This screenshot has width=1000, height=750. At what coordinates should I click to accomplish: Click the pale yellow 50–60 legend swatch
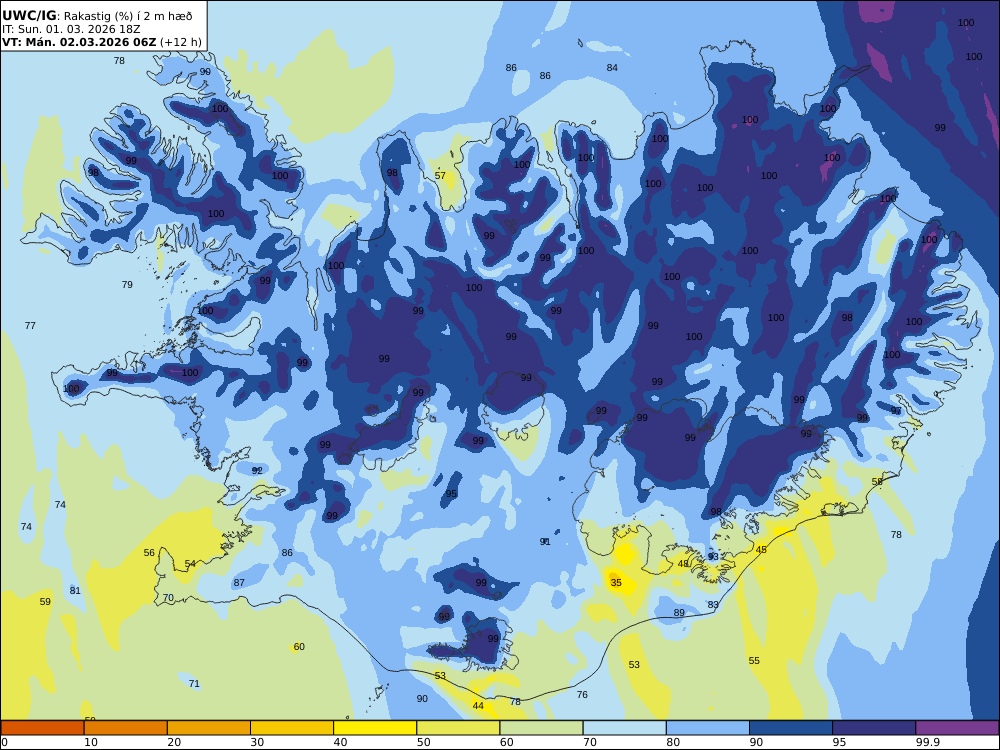[458, 728]
